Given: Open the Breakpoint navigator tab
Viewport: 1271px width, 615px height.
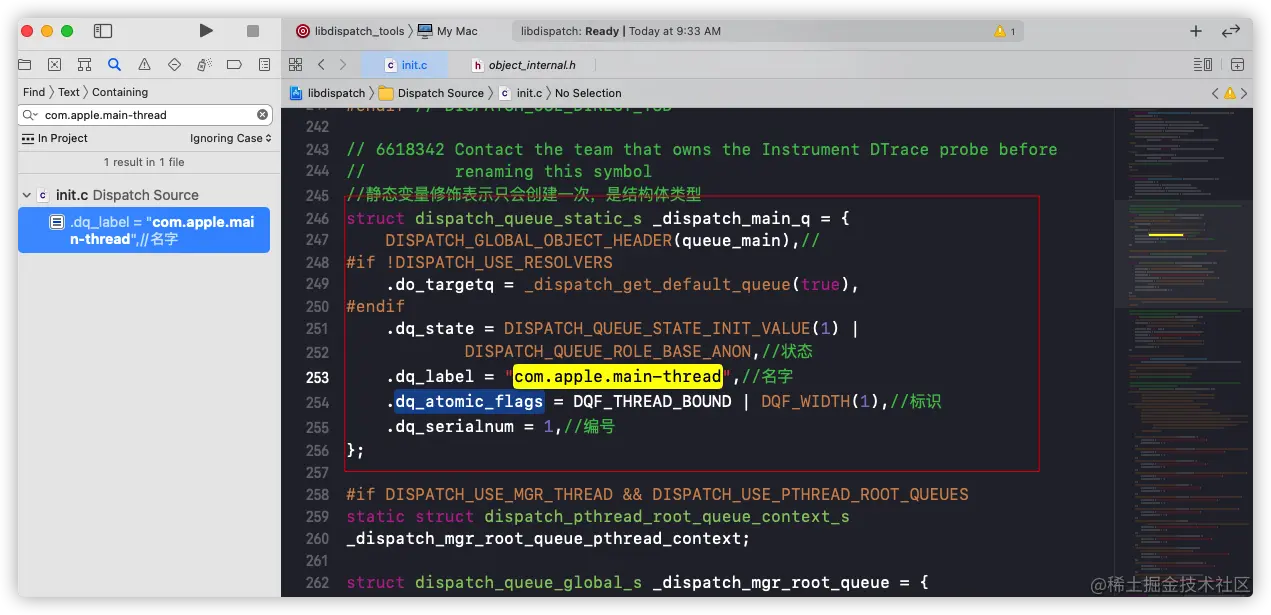Looking at the screenshot, I should (234, 64).
